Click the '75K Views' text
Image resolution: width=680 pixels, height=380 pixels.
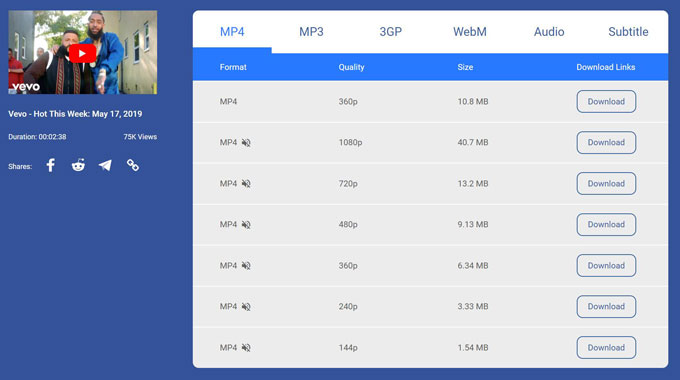(x=140, y=137)
